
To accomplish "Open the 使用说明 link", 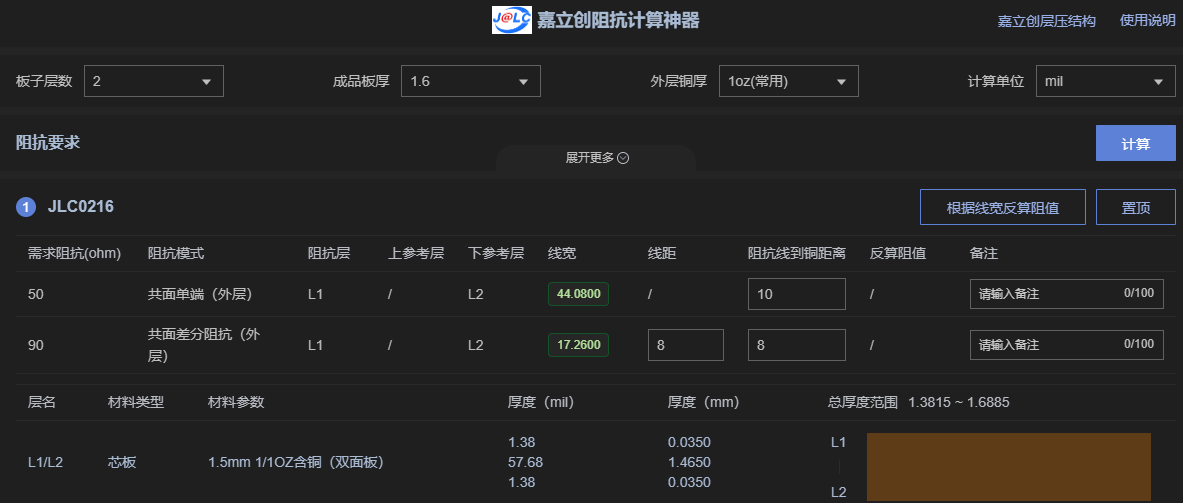I will [x=1148, y=21].
